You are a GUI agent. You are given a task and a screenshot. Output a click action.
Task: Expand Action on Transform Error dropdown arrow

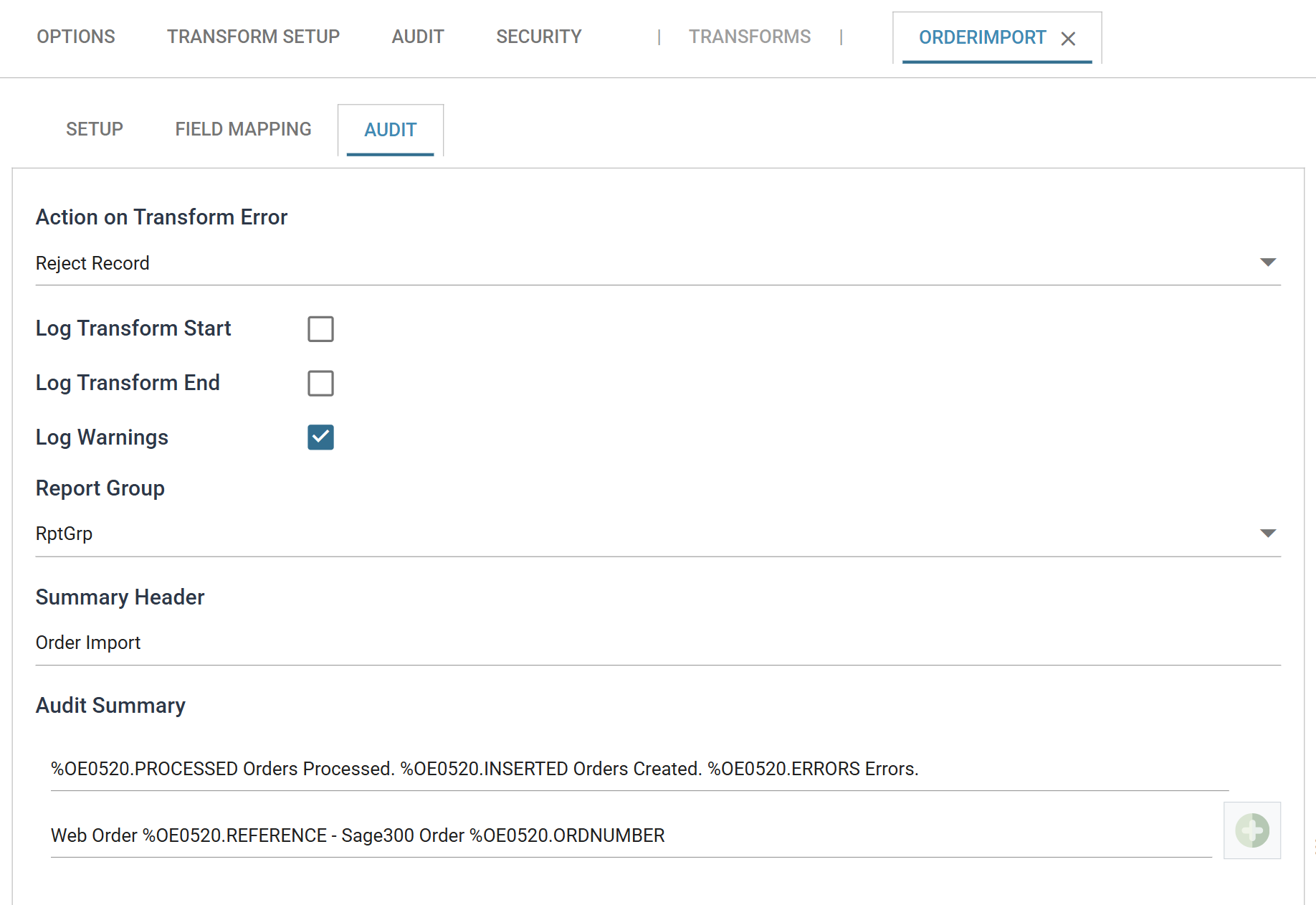(x=1267, y=262)
